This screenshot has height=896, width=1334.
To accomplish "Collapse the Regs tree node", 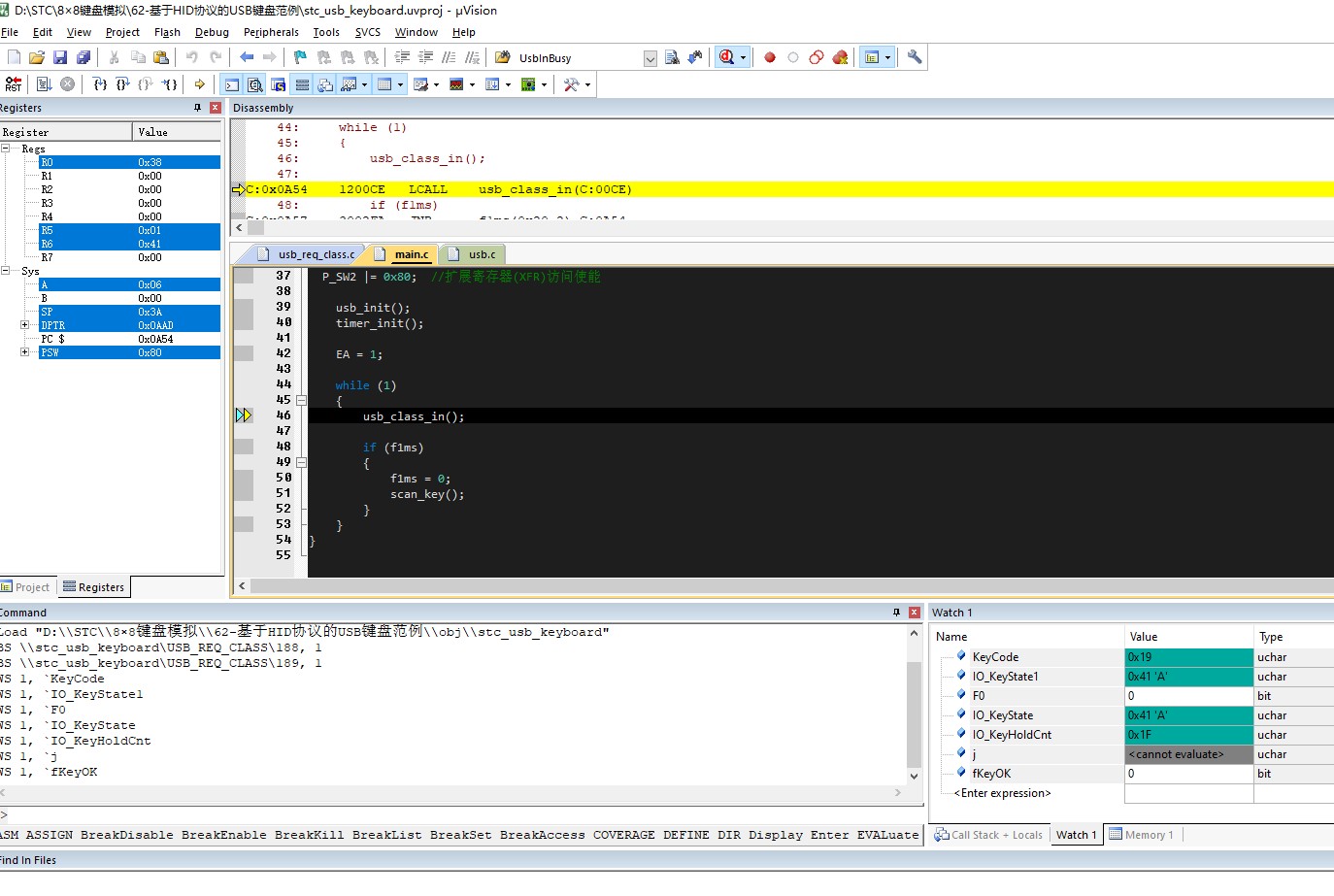I will pyautogui.click(x=5, y=149).
